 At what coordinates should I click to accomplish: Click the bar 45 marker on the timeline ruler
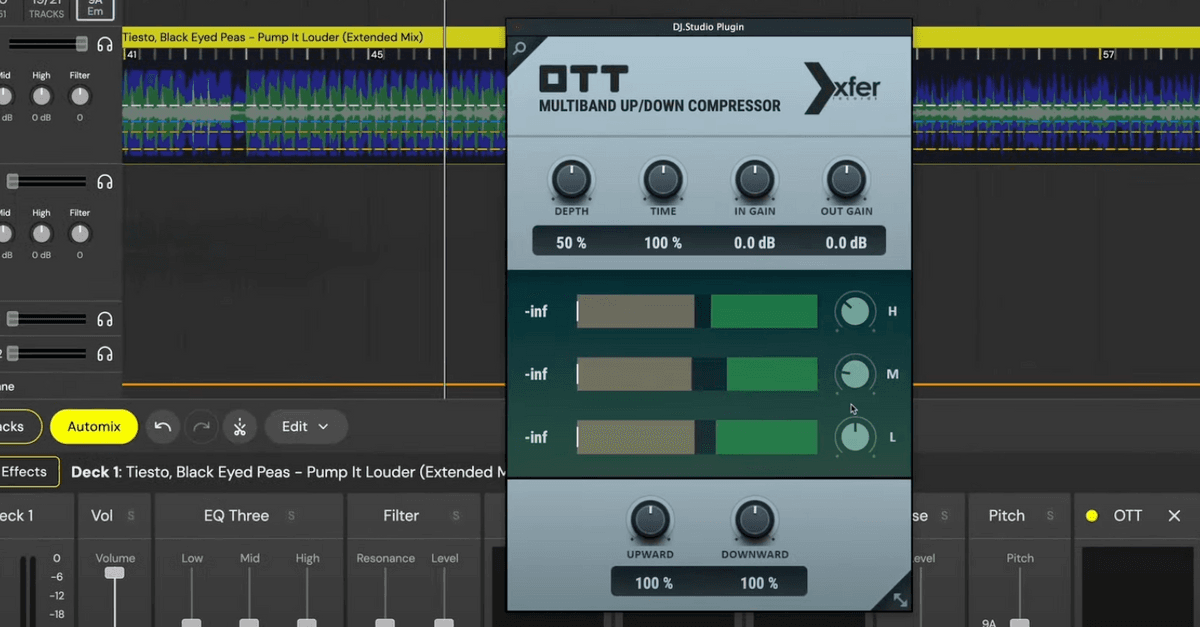[x=377, y=55]
